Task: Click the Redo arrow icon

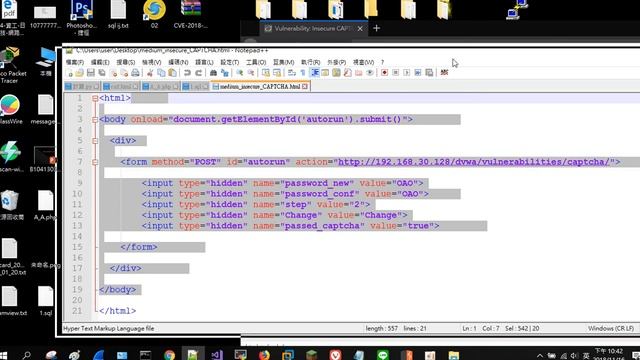Action: [198, 73]
